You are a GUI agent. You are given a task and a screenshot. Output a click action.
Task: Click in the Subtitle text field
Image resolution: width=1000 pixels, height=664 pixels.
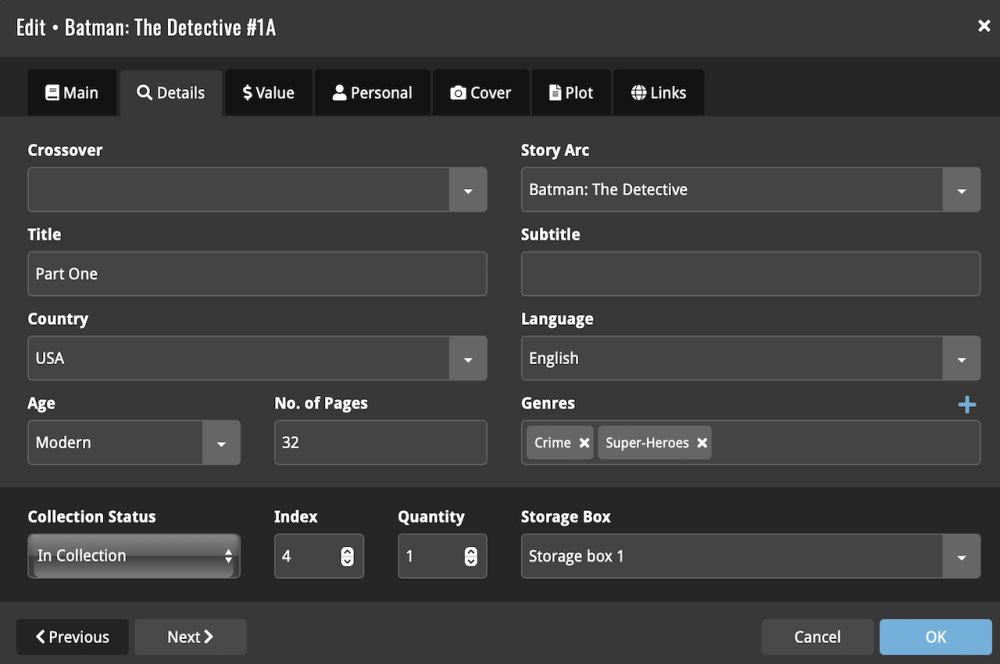tap(750, 274)
